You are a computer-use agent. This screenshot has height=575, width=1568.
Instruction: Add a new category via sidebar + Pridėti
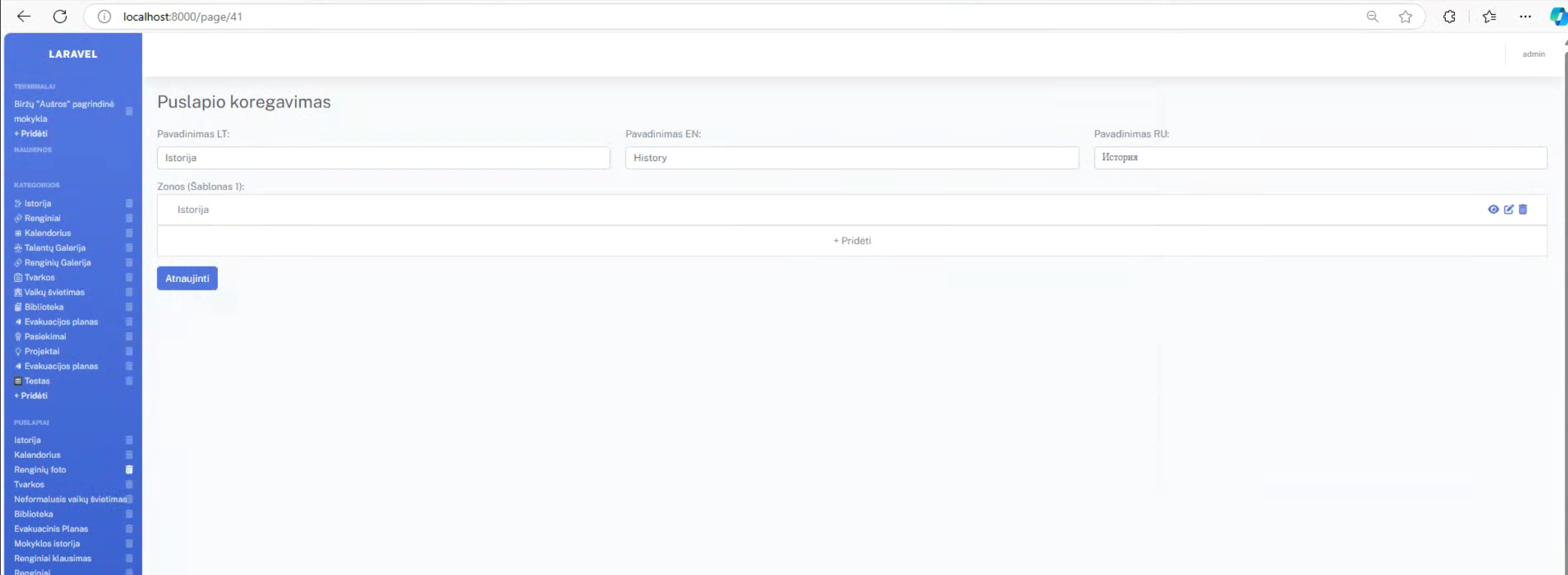pos(31,396)
